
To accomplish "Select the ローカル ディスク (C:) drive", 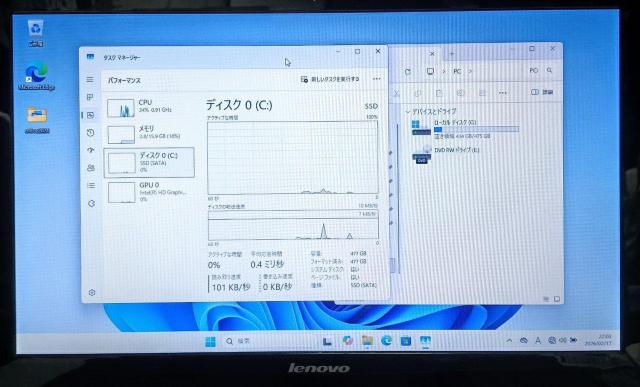I will 464,129.
